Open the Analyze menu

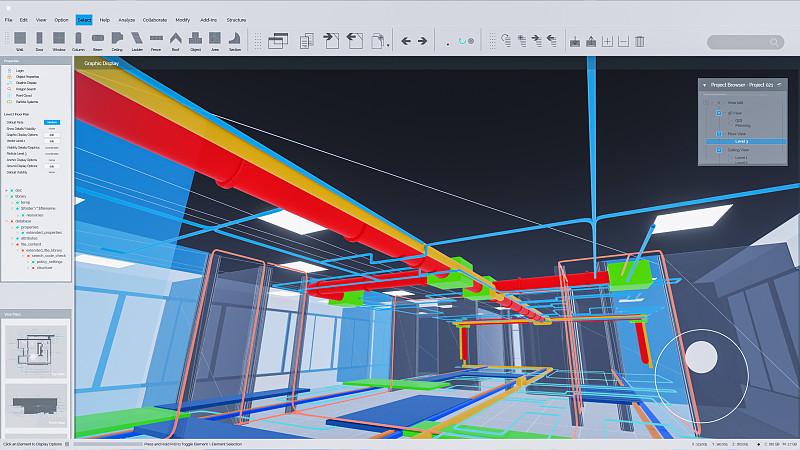click(127, 20)
